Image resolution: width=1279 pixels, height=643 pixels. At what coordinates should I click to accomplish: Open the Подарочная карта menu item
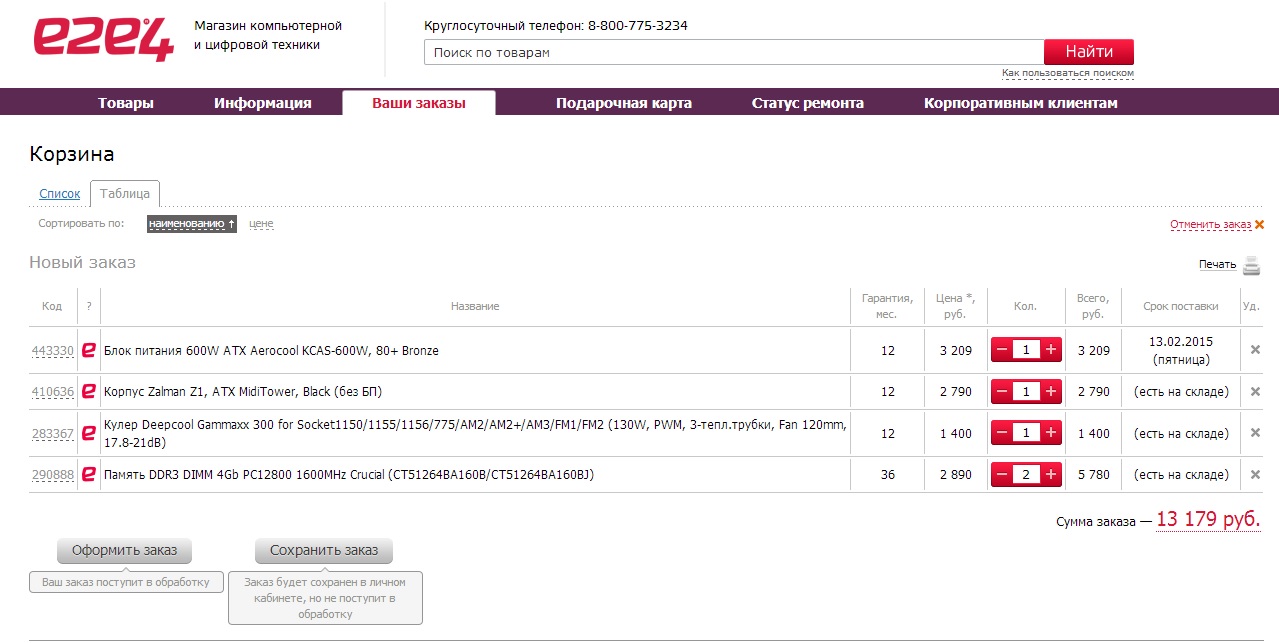tap(624, 103)
